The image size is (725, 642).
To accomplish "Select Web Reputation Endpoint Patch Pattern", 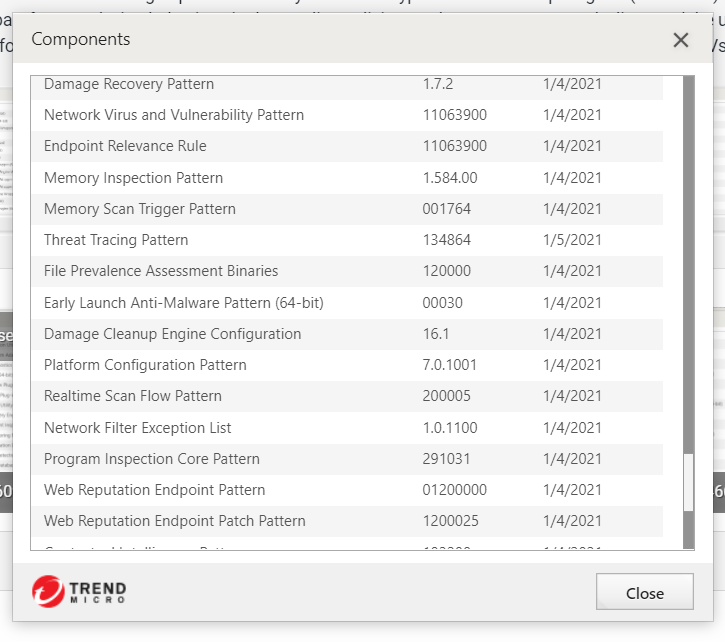I will coord(175,521).
